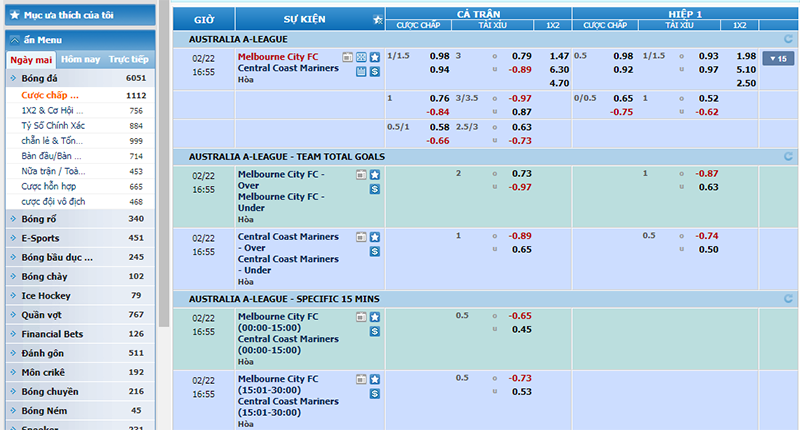Expand the Financial Bets category

80,334
